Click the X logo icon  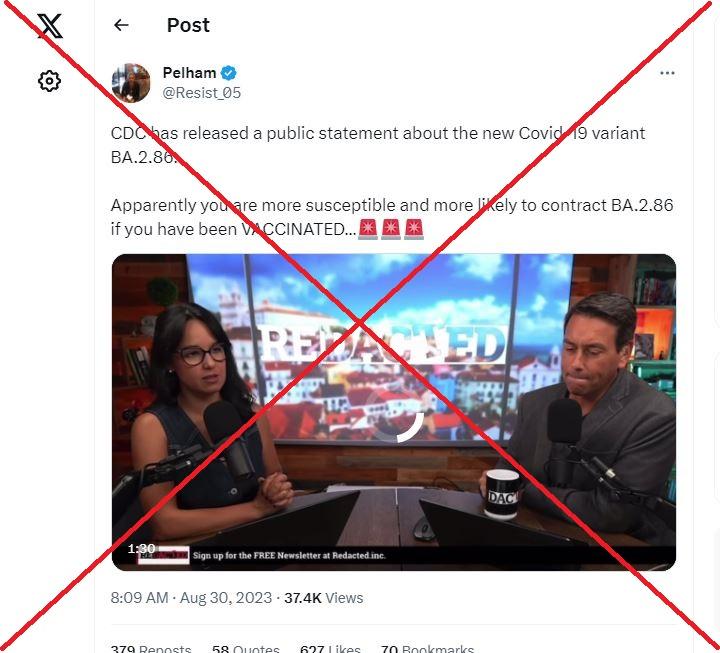click(50, 26)
